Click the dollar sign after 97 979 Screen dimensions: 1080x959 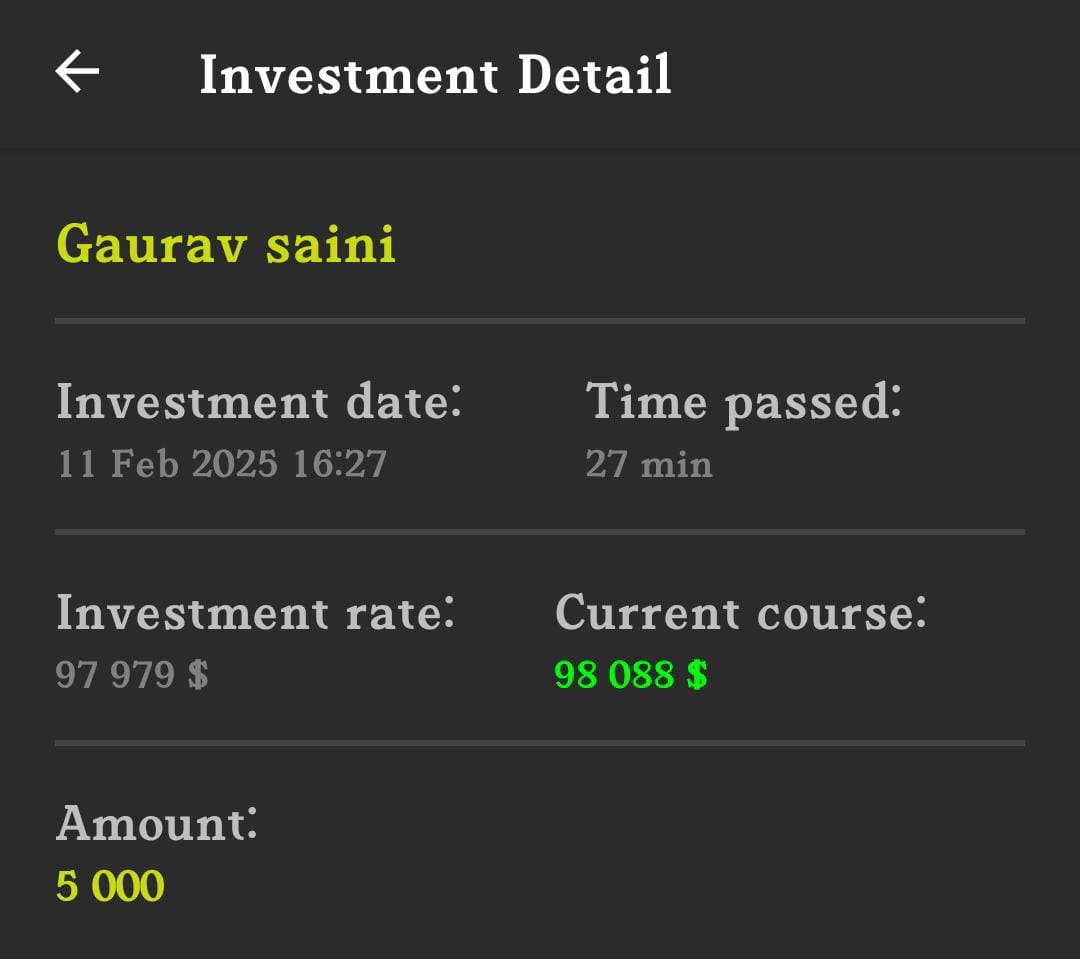pos(198,675)
